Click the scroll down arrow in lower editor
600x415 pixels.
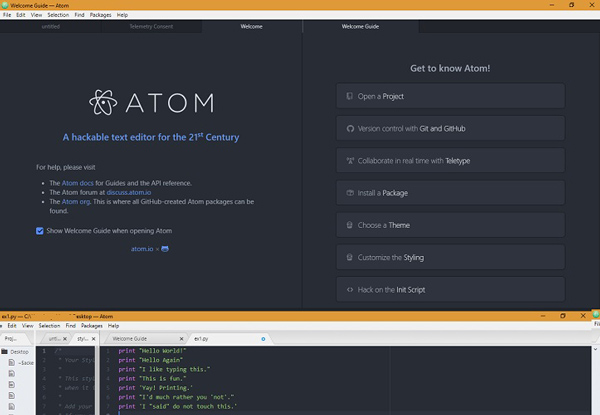coord(595,349)
